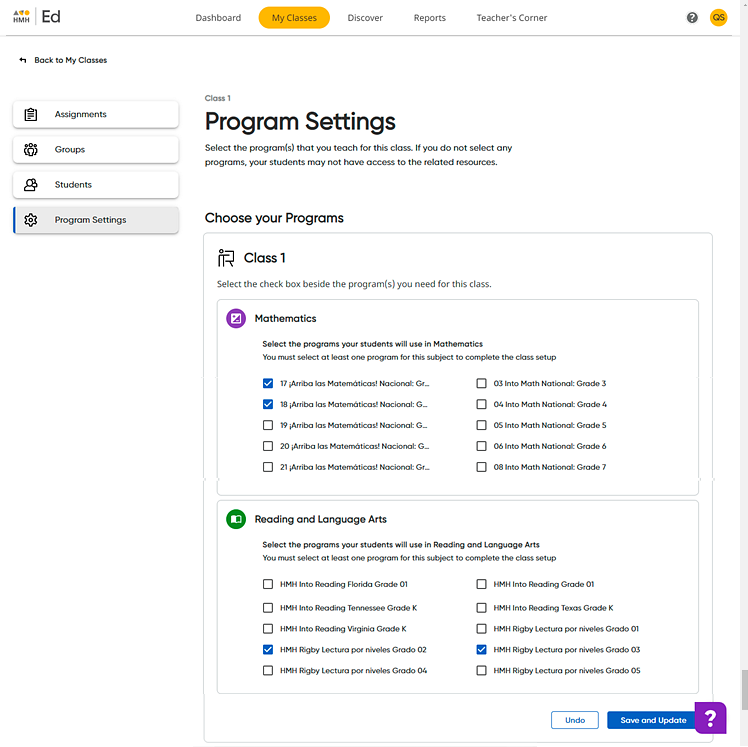Screen dimensions: 748x747
Task: Click the Class 1 classroom icon
Action: (226, 258)
